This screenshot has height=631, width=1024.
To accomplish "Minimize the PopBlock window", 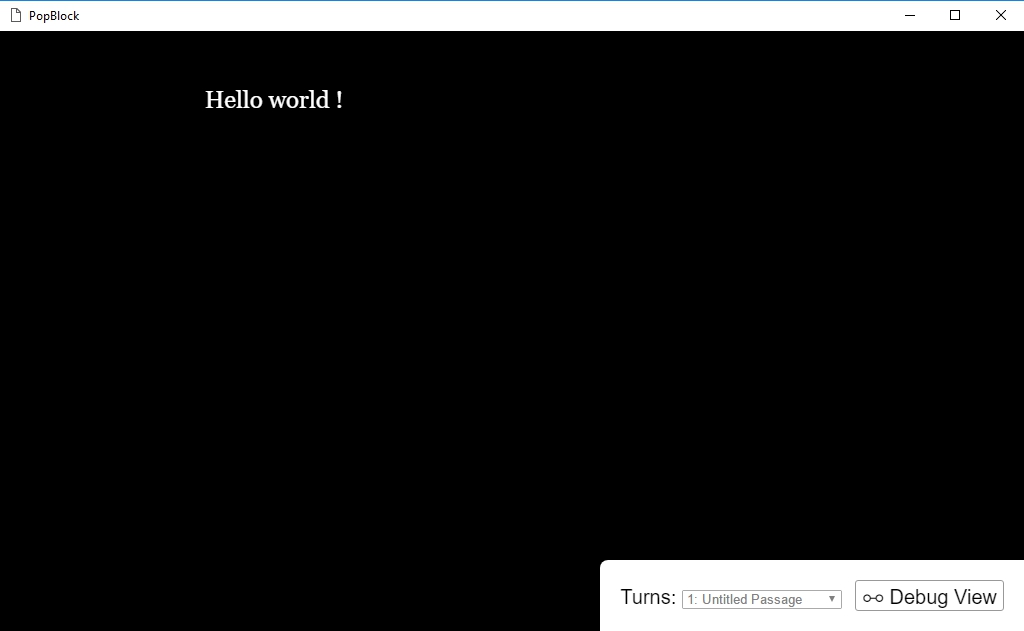I will point(910,15).
